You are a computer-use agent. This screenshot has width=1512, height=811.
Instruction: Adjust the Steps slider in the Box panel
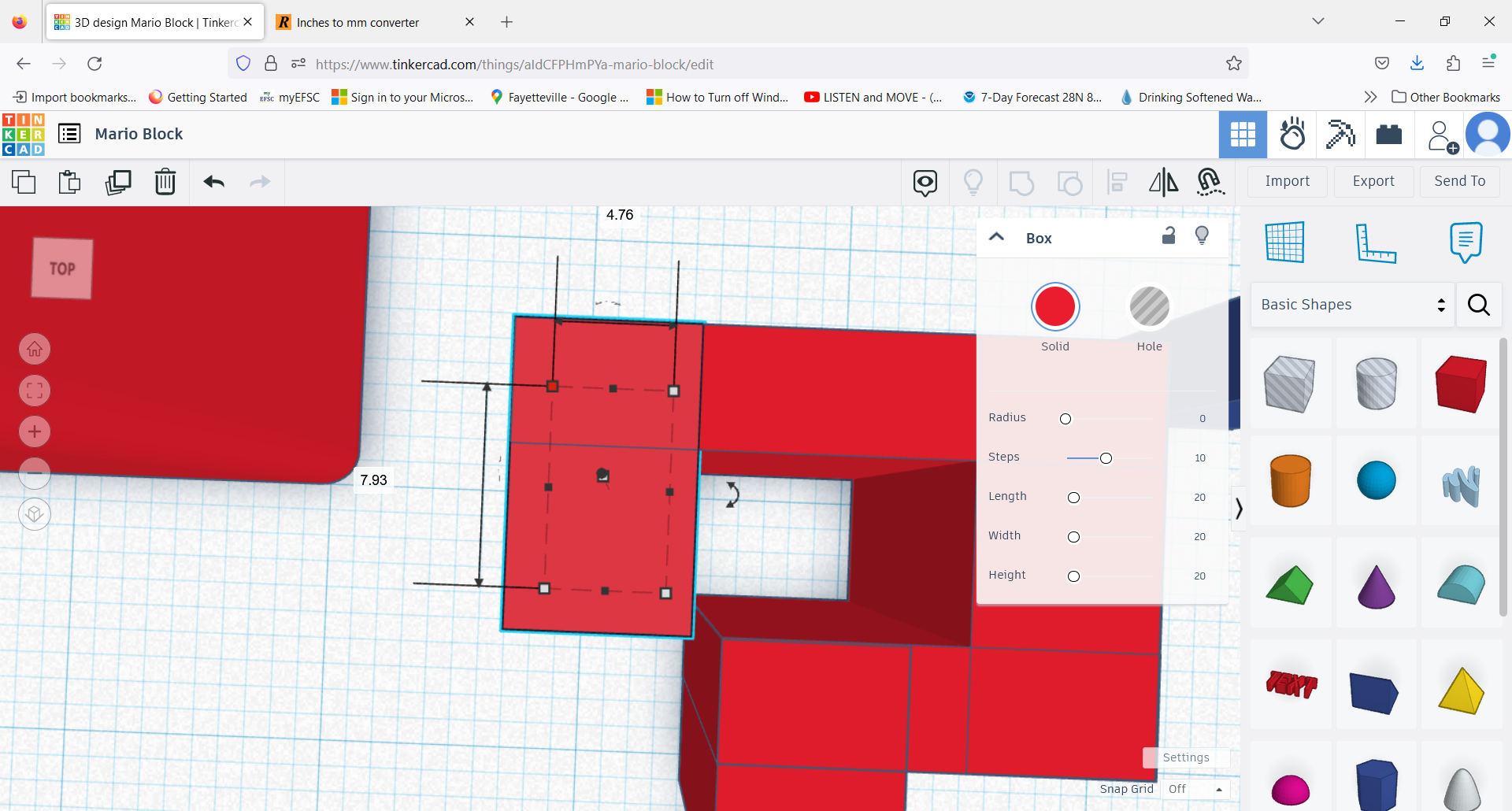pos(1106,457)
